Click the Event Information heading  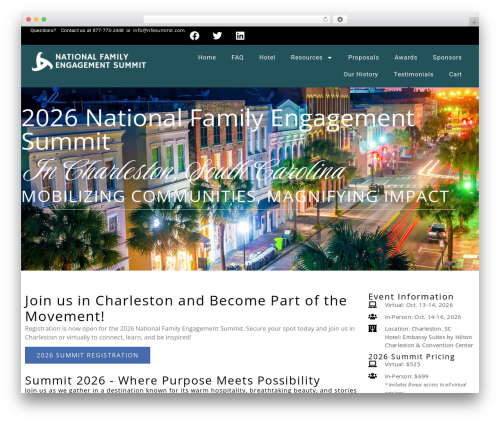click(411, 296)
